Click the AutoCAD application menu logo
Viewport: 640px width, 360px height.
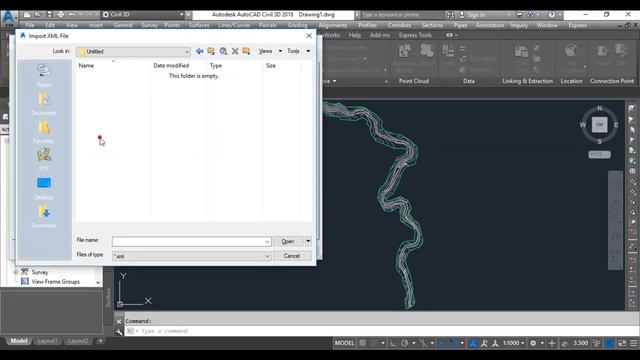click(x=9, y=18)
